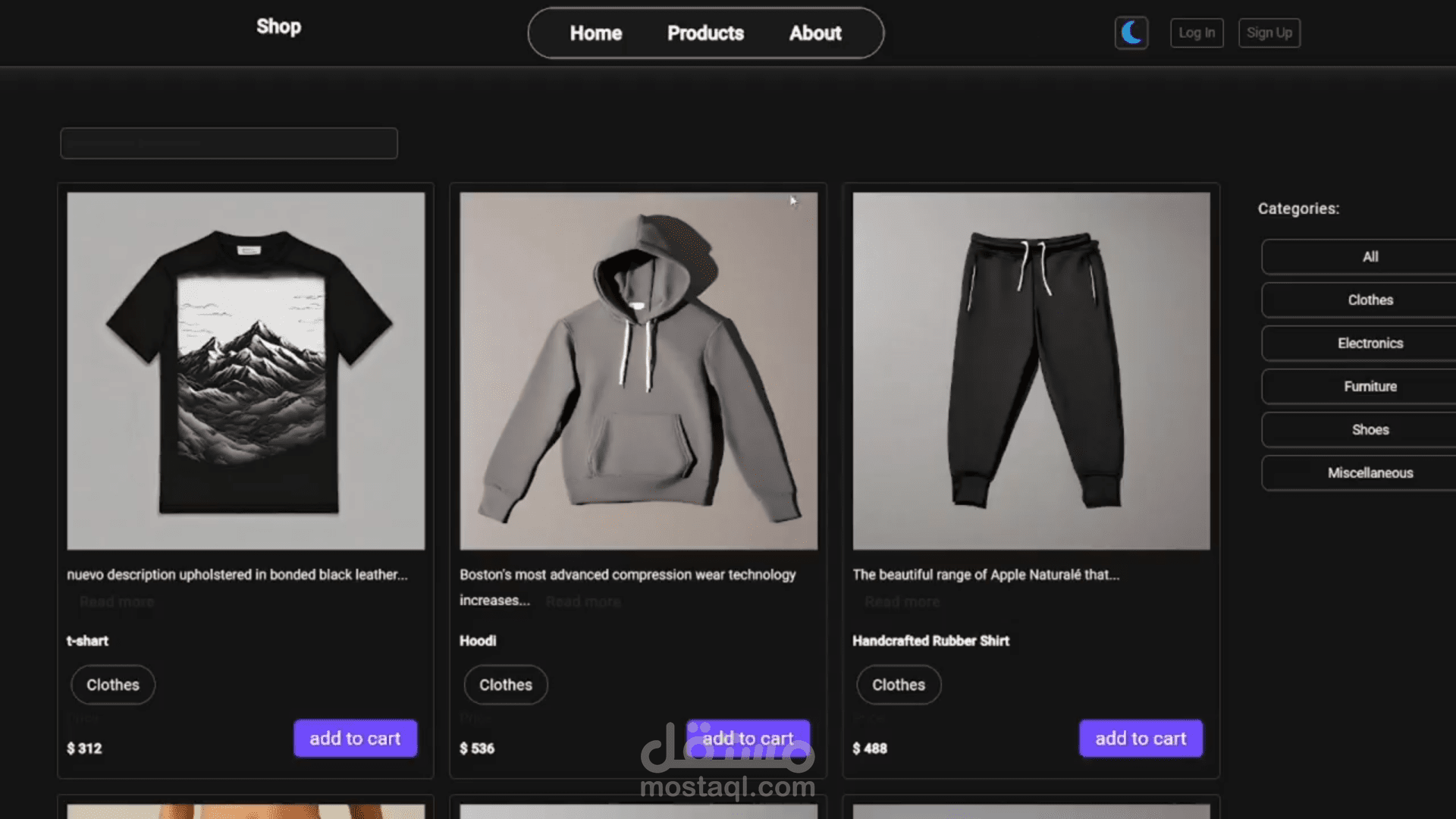The image size is (1456, 819).
Task: Add the t-shart to cart
Action: [355, 738]
